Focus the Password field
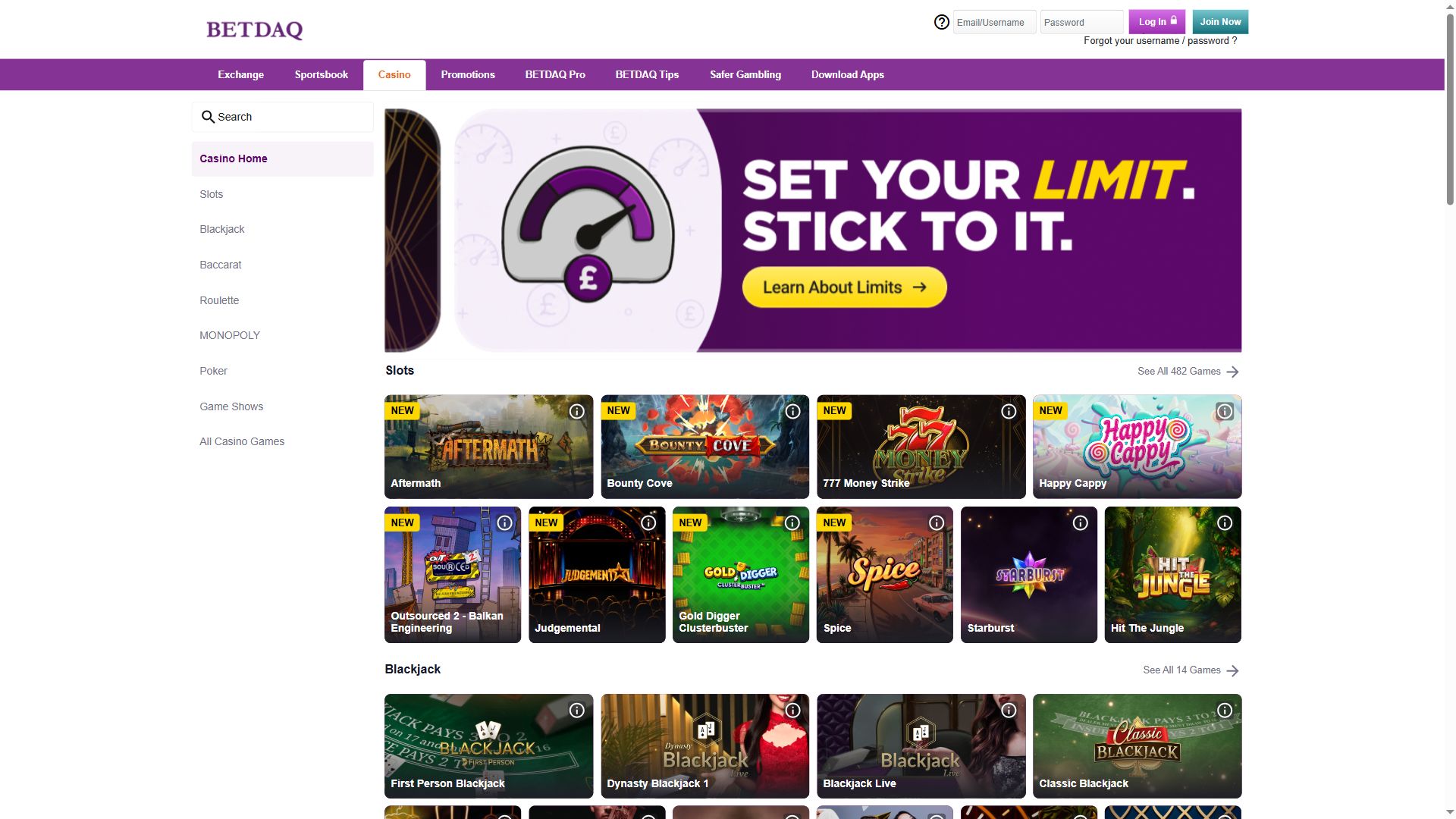The height and width of the screenshot is (819, 1456). point(1081,22)
